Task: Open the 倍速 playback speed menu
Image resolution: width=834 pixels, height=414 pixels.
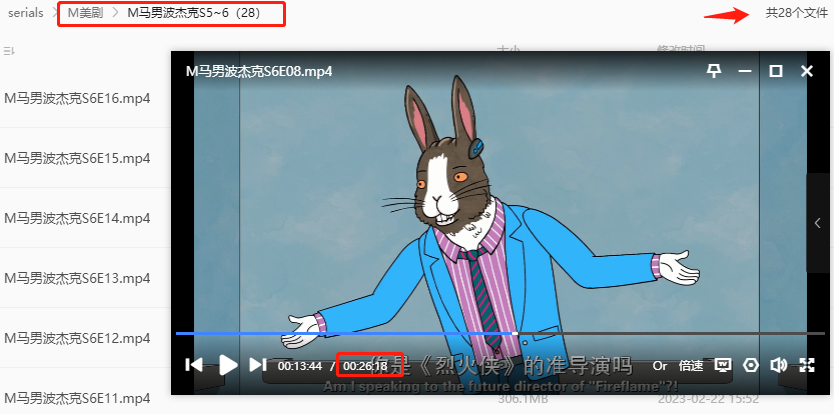Action: [x=691, y=366]
